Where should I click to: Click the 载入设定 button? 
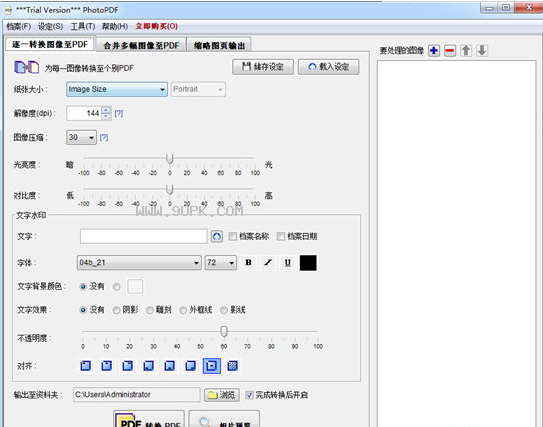[x=328, y=66]
